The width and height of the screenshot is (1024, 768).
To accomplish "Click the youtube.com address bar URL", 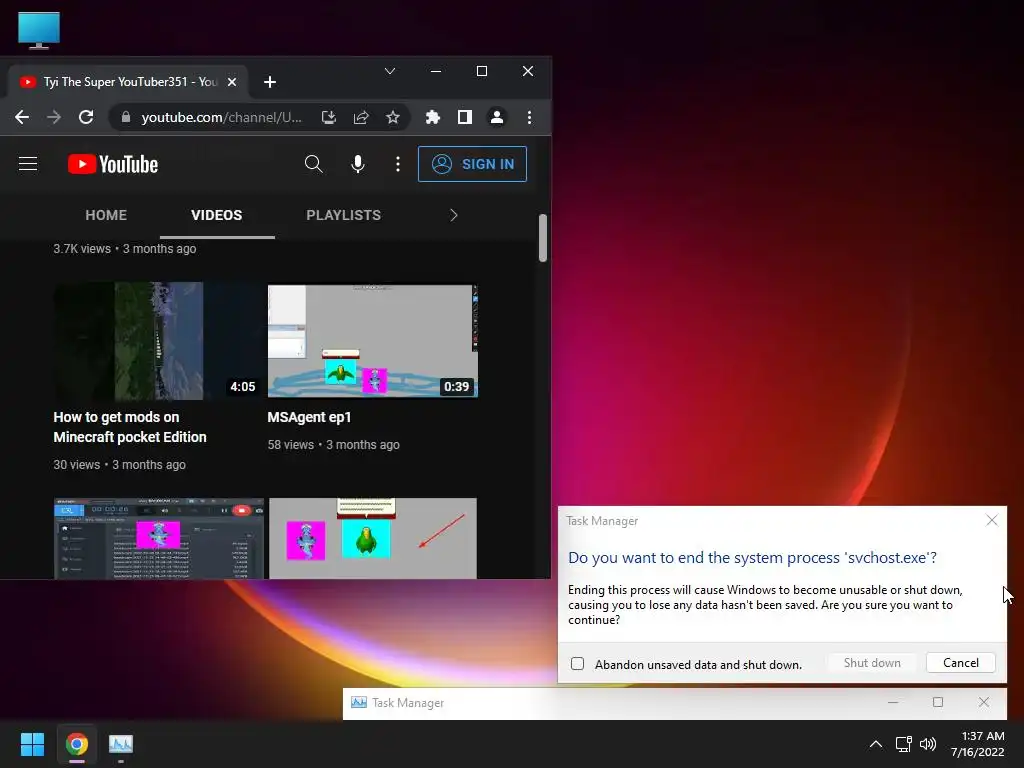I will tap(221, 117).
